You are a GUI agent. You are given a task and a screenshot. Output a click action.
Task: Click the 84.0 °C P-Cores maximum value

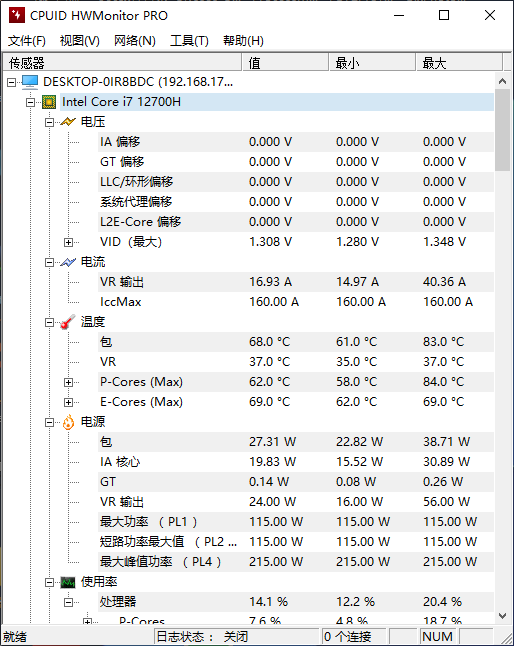(x=444, y=382)
